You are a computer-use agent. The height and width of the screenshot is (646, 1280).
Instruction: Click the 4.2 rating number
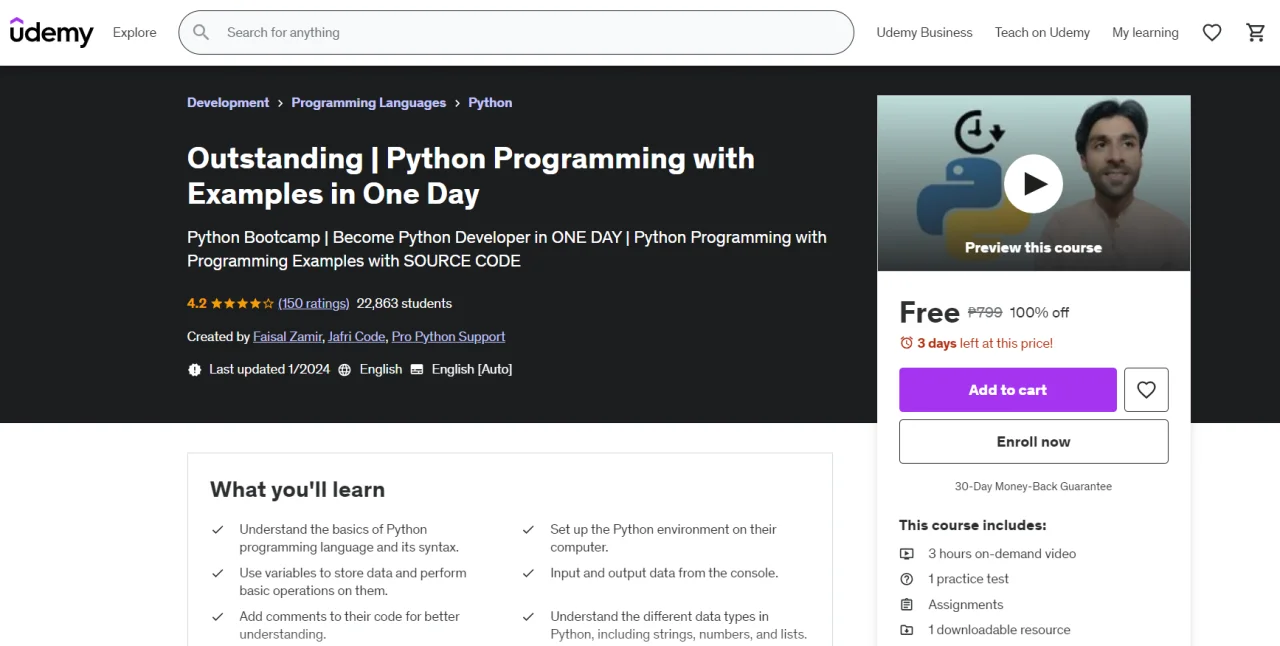(197, 304)
